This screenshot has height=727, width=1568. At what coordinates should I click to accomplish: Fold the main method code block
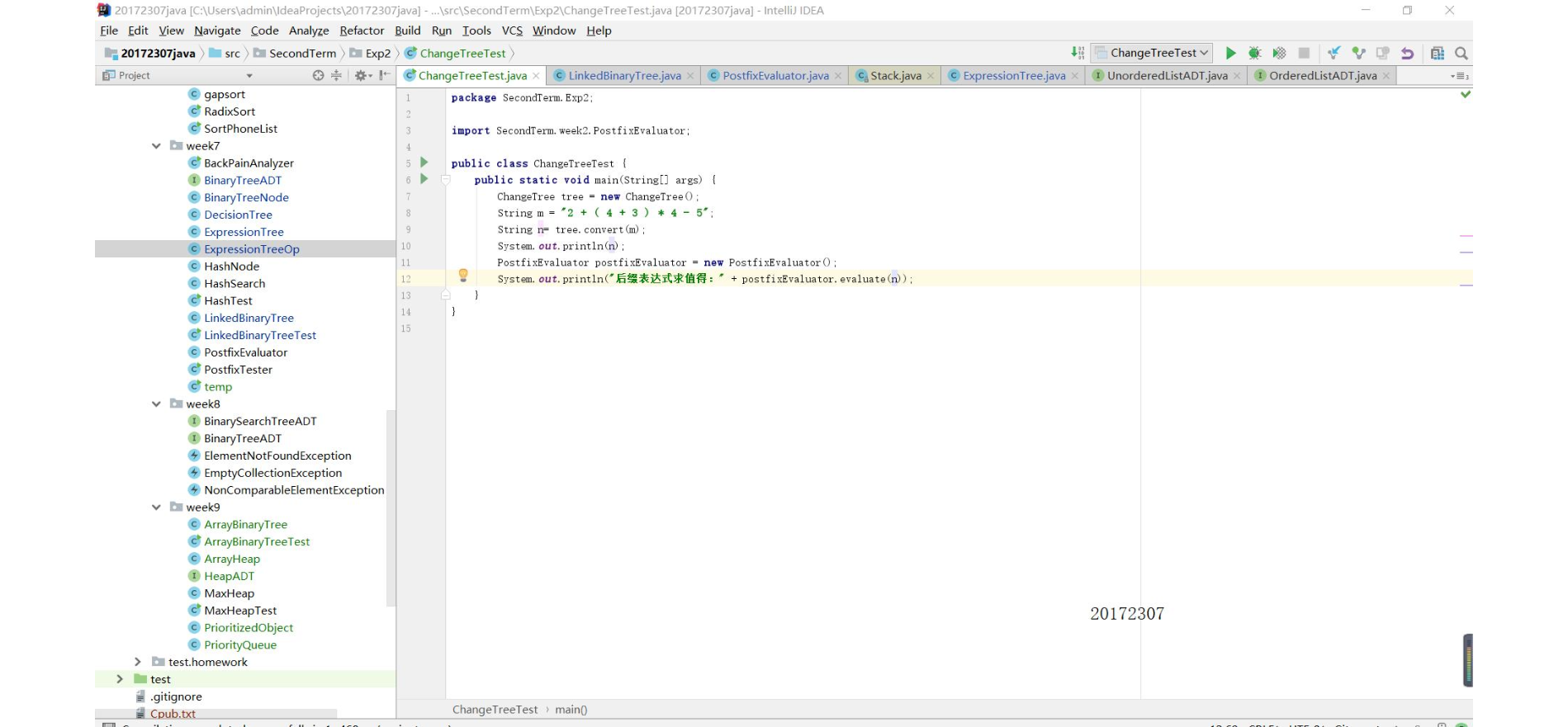pyautogui.click(x=446, y=180)
